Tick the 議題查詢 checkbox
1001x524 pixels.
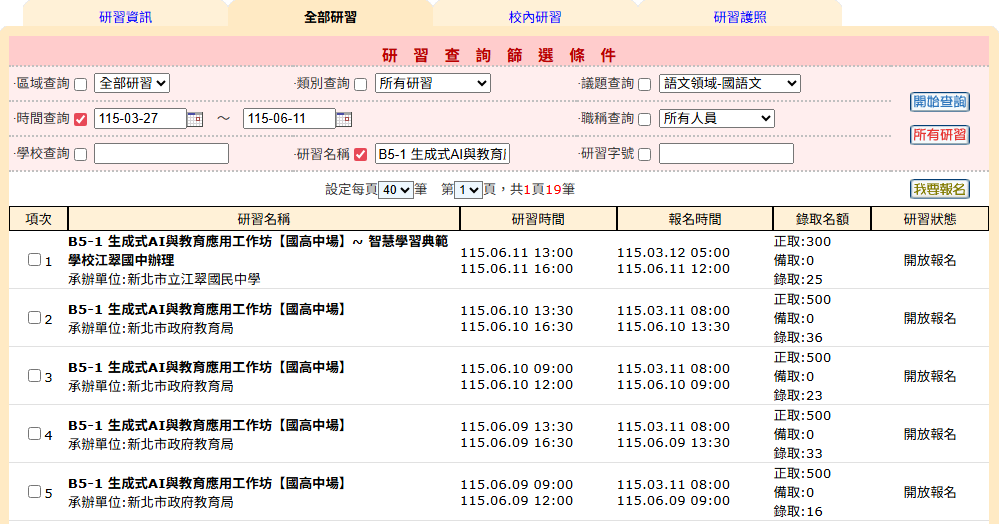click(x=645, y=84)
